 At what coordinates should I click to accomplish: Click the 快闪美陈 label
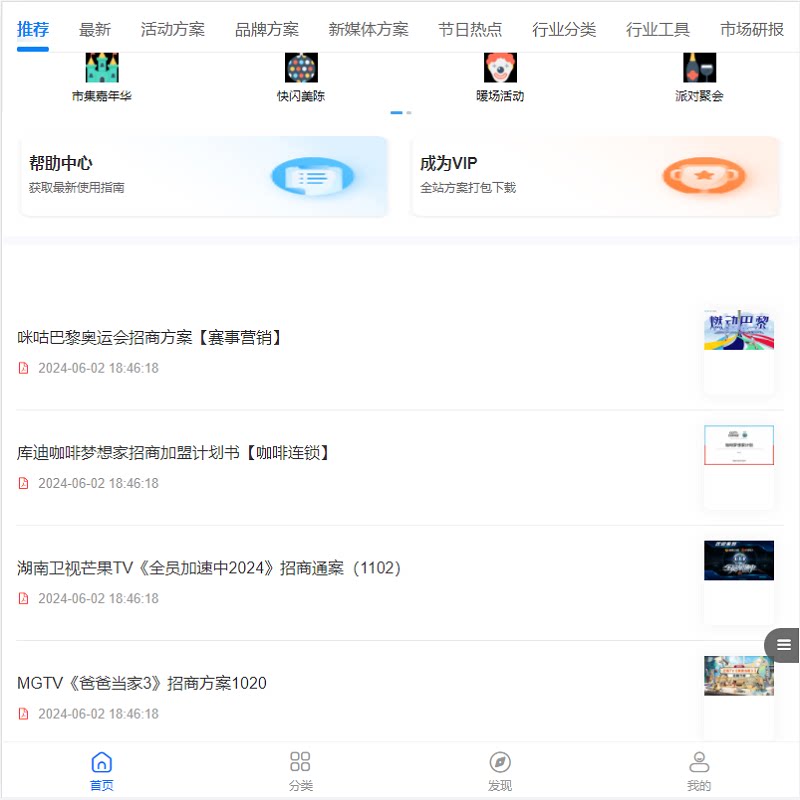click(301, 96)
